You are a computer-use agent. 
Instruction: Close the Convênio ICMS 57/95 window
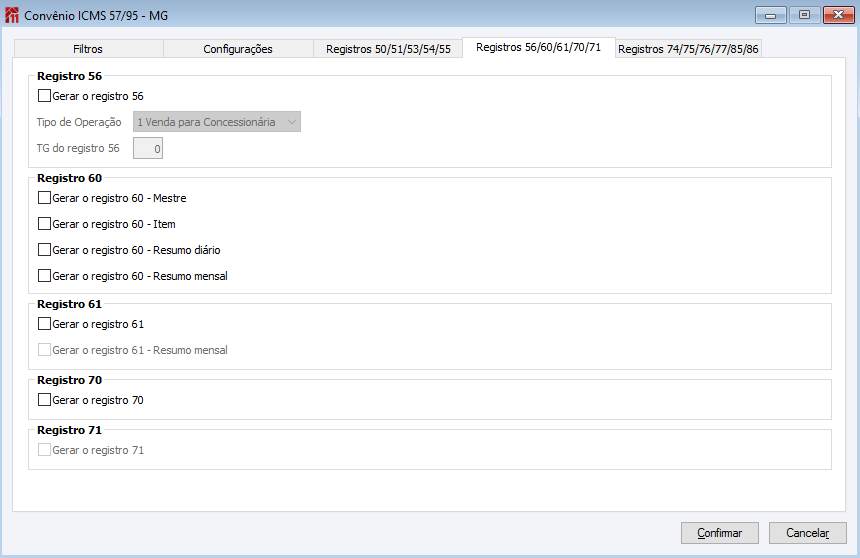click(839, 15)
